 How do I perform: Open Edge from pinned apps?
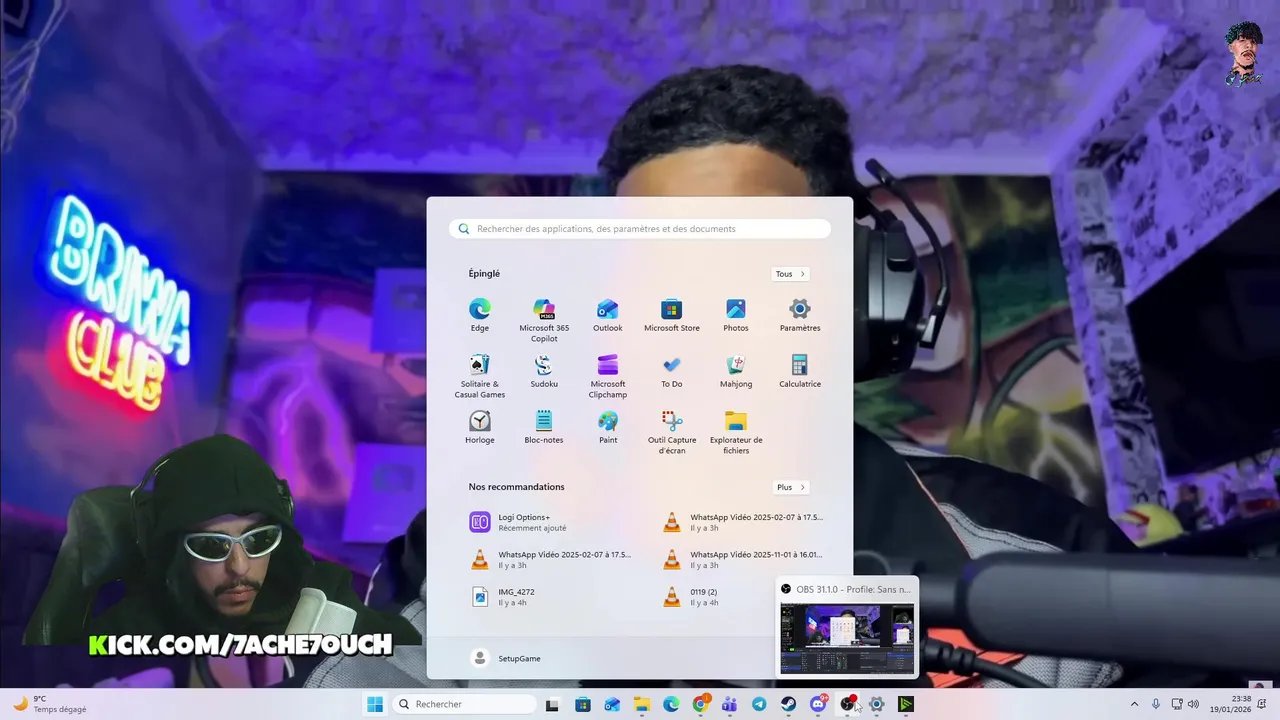pyautogui.click(x=480, y=315)
